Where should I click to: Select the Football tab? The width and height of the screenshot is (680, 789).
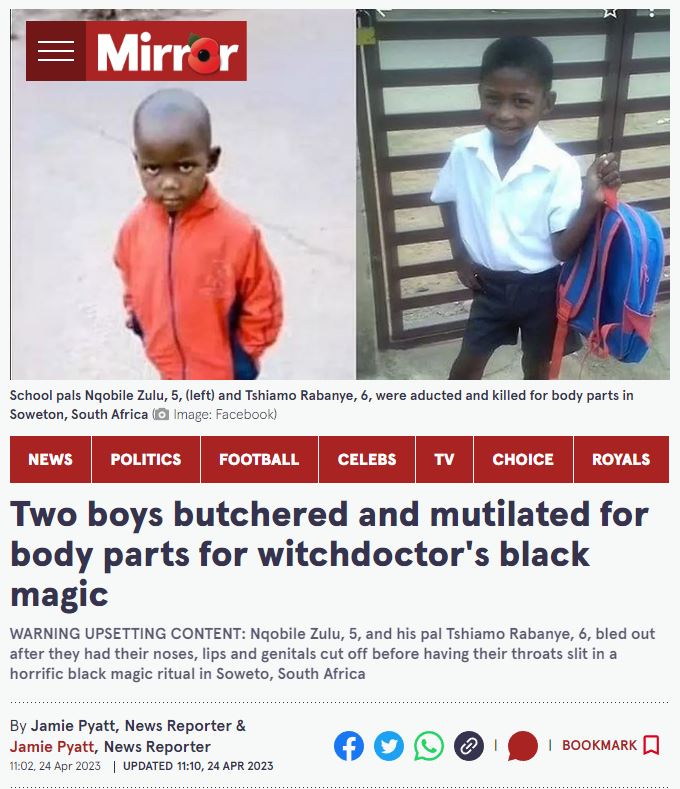pos(259,459)
